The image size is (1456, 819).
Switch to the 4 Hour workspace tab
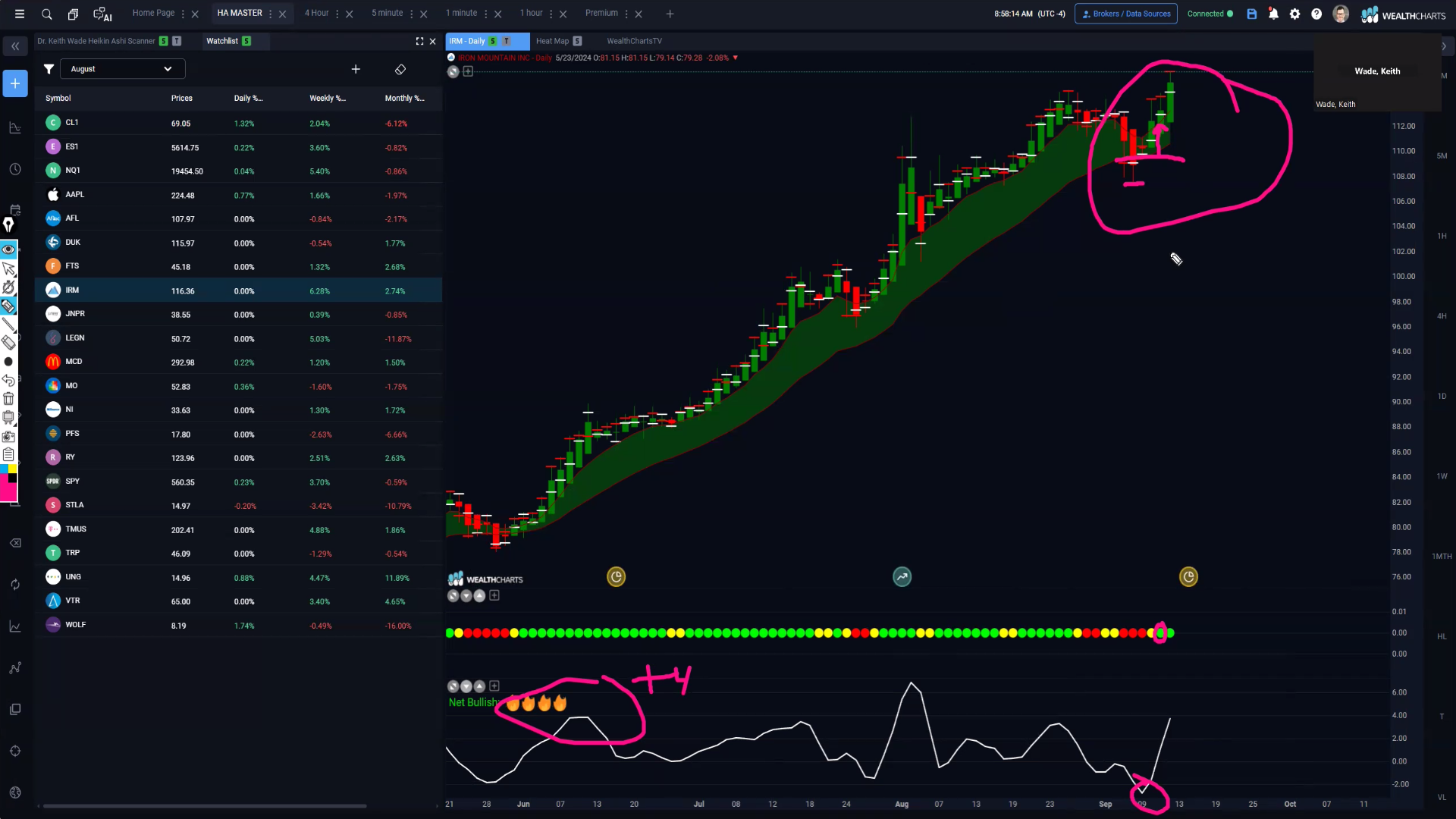[x=316, y=13]
